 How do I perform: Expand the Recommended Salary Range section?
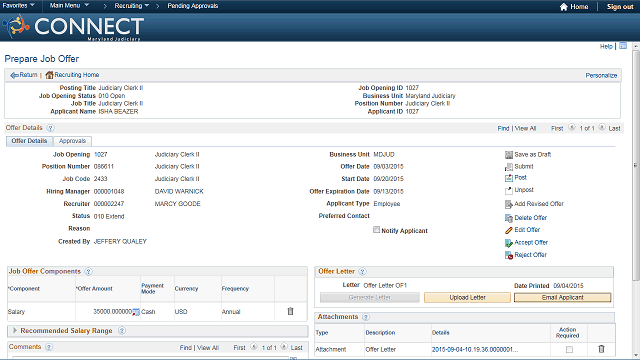tap(15, 330)
